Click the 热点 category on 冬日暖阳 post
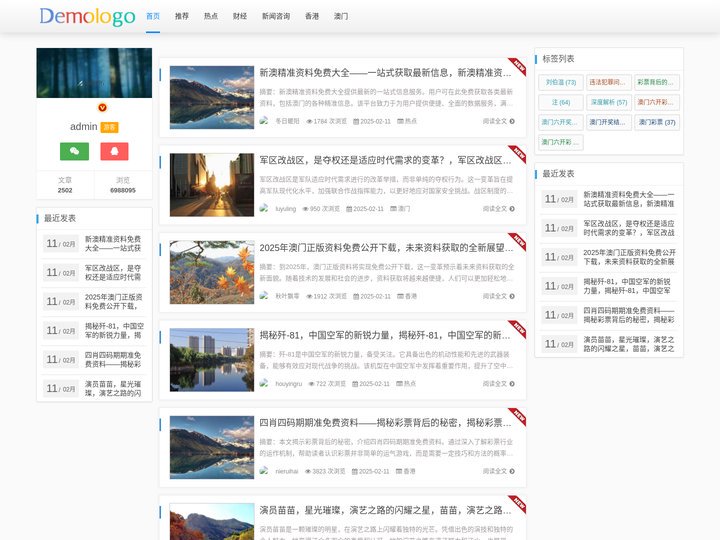The image size is (720, 540). (411, 121)
